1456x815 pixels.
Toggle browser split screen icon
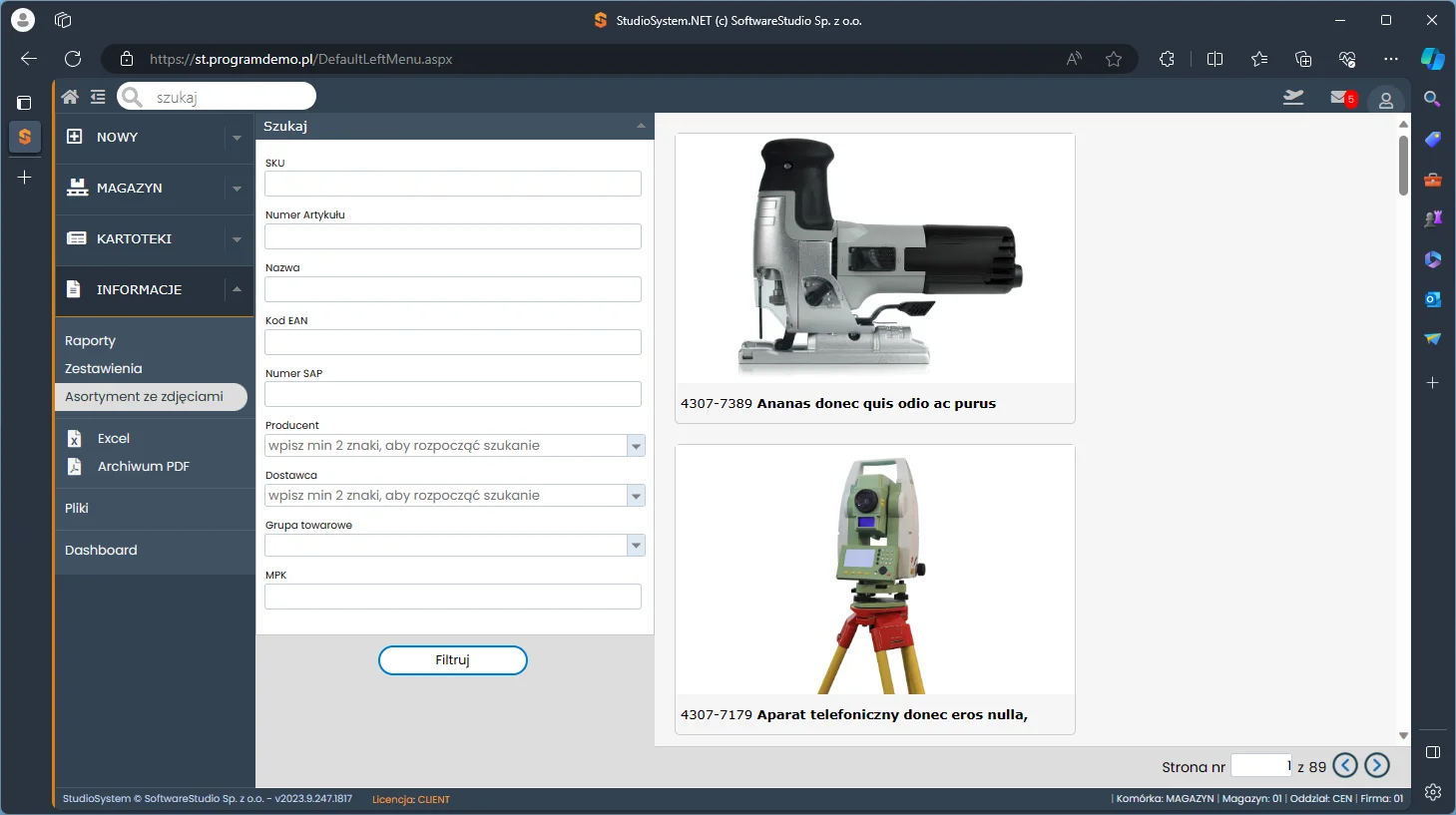coord(1214,59)
